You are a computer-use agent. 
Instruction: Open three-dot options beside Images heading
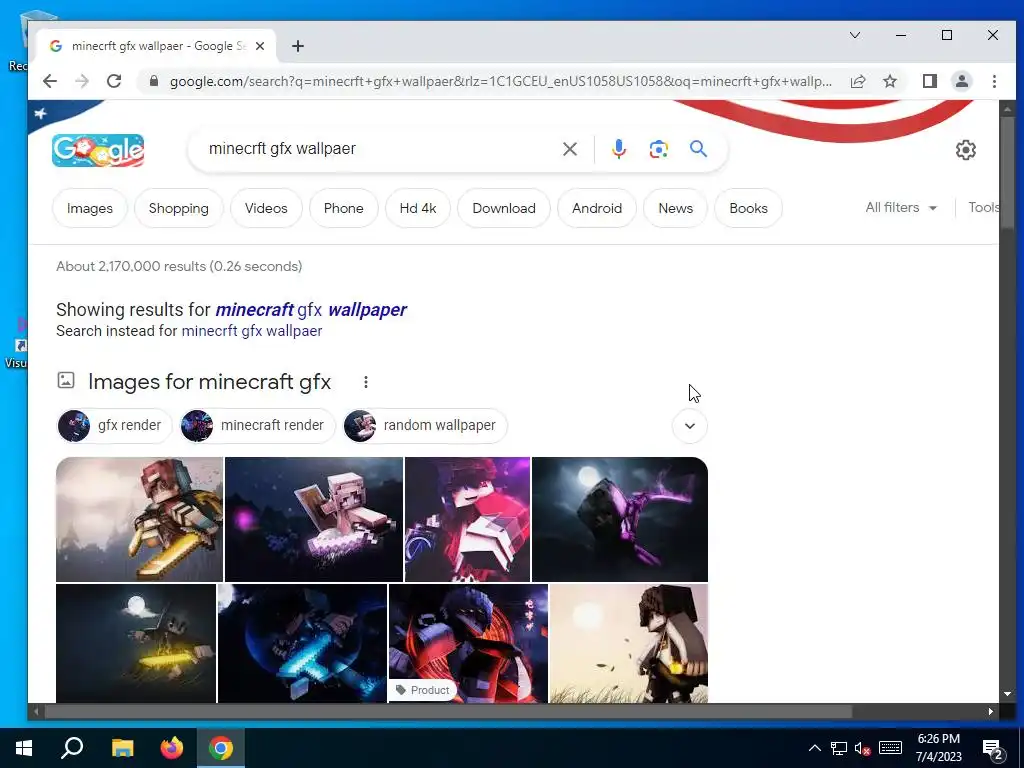coord(366,382)
